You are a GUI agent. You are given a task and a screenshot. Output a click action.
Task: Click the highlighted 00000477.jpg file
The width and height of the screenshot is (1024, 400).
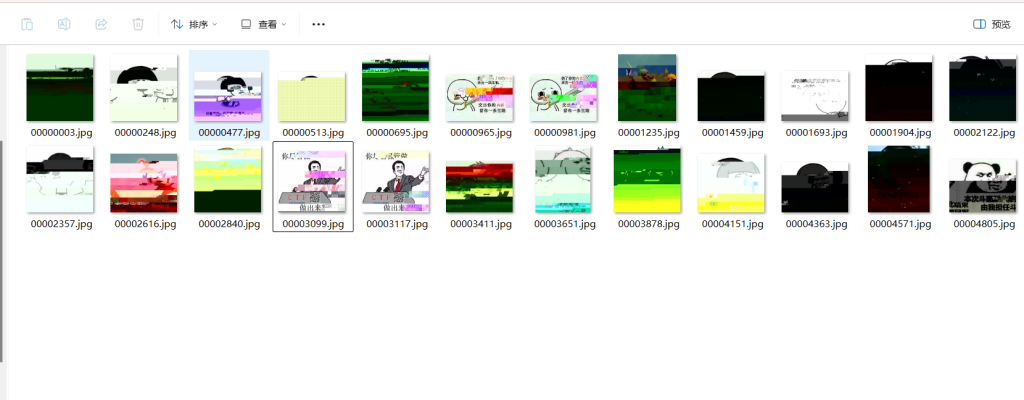pos(229,89)
